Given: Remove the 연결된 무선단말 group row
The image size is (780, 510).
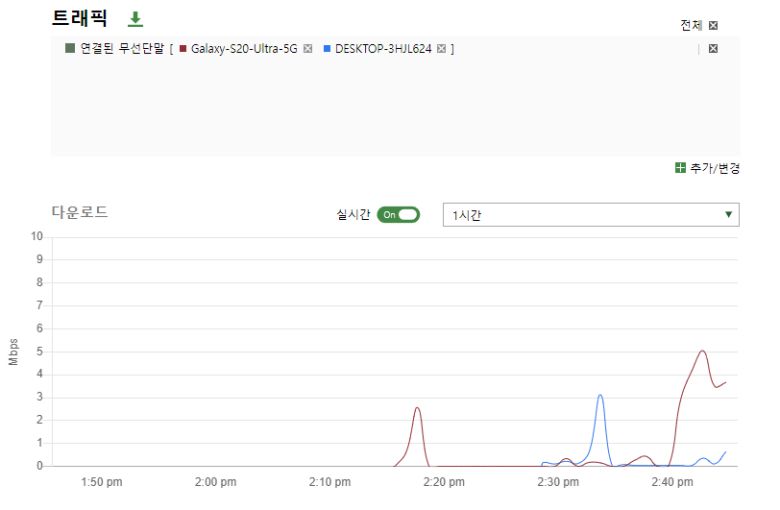Looking at the screenshot, I should click(713, 49).
